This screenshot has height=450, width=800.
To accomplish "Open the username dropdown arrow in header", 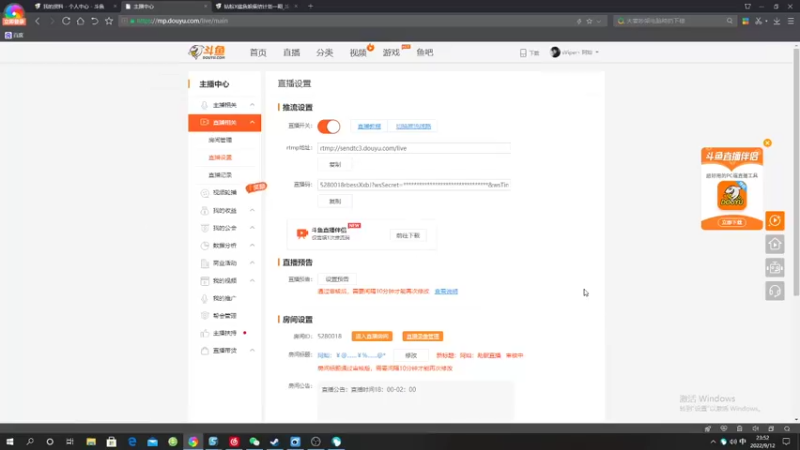I will pyautogui.click(x=597, y=52).
